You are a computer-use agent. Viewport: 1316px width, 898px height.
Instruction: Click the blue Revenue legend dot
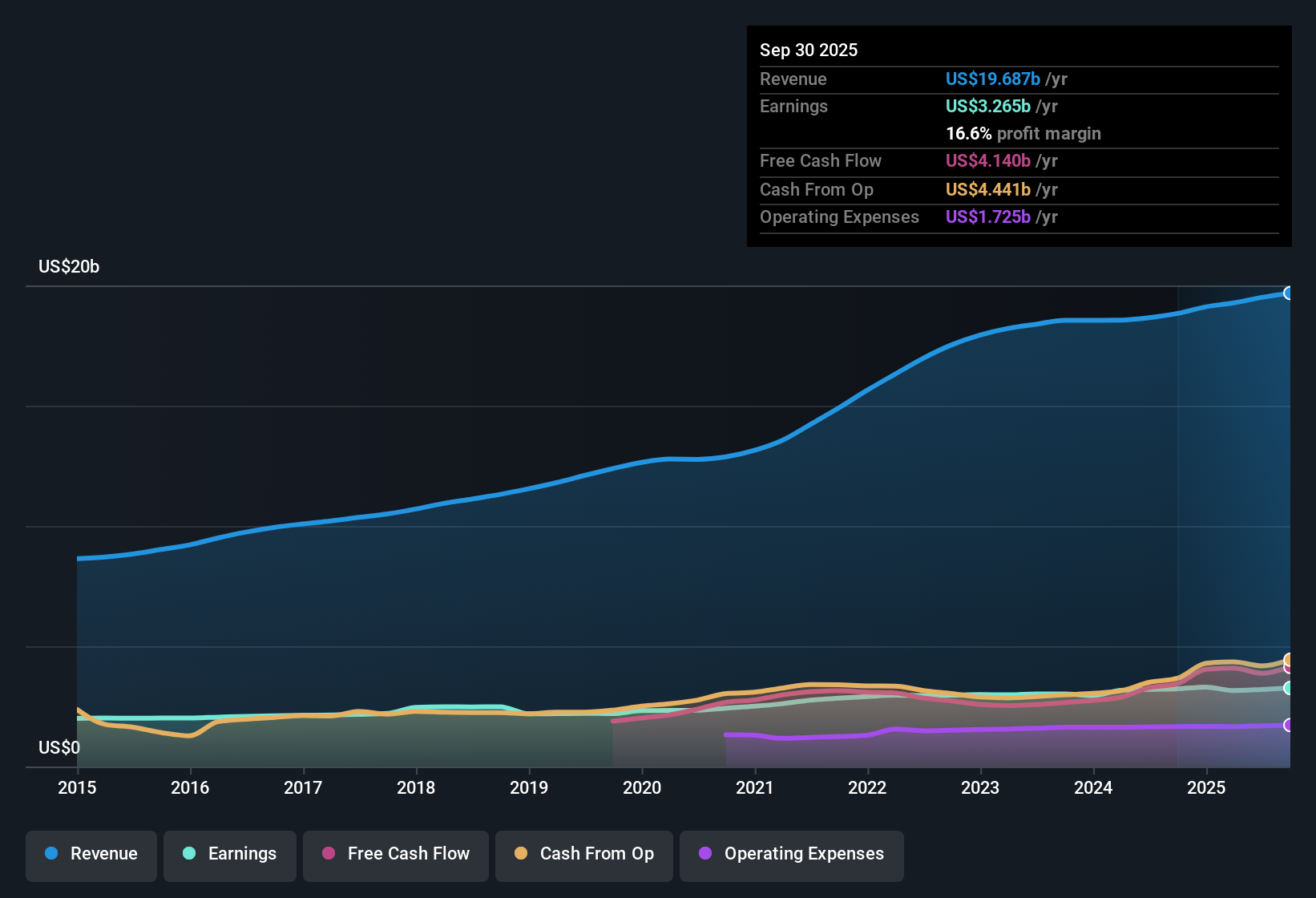pyautogui.click(x=50, y=854)
